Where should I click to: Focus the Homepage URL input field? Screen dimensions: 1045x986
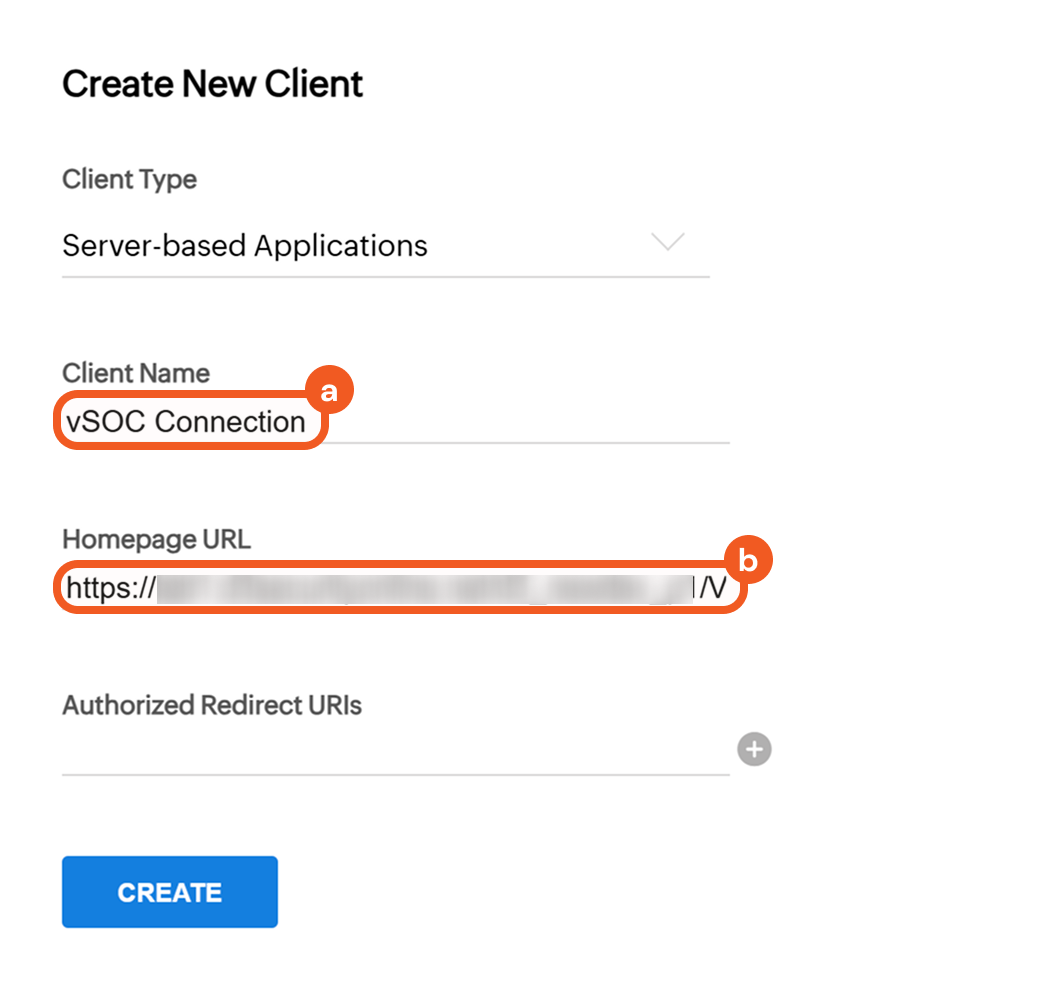(400, 589)
